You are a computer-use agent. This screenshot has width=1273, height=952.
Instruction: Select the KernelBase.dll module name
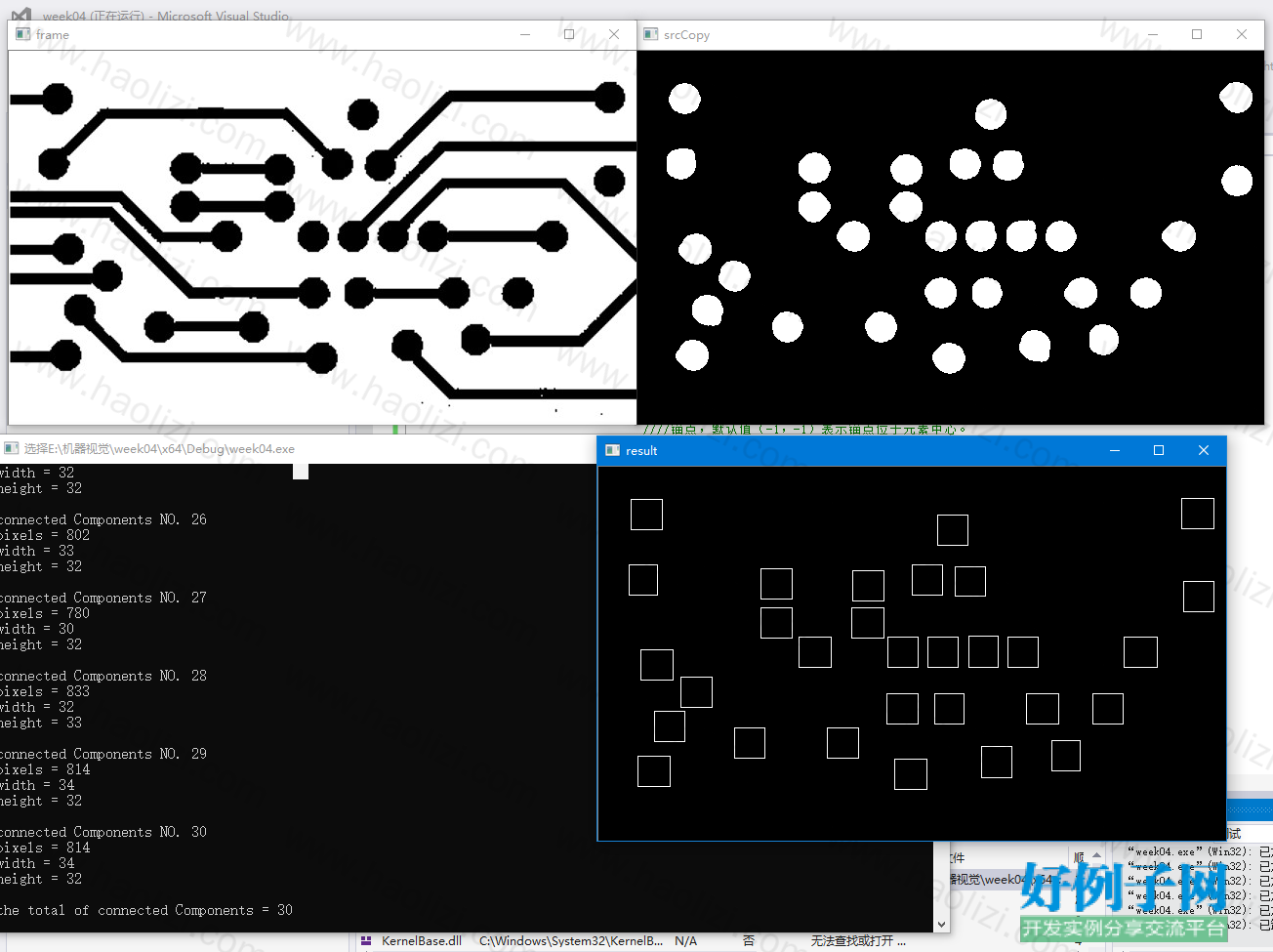point(422,941)
